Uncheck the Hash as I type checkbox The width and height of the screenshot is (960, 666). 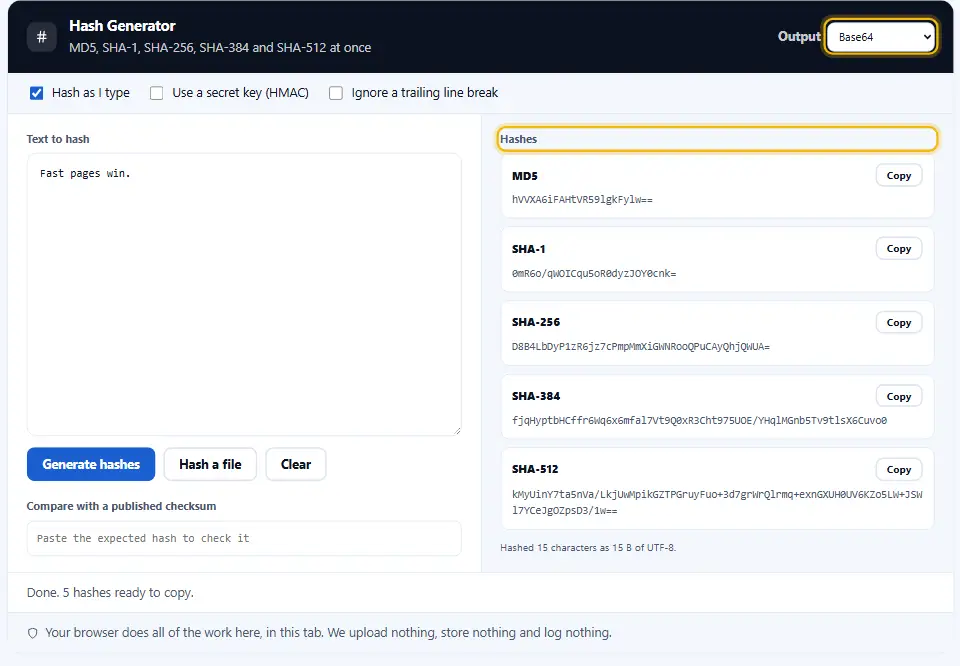tap(37, 93)
